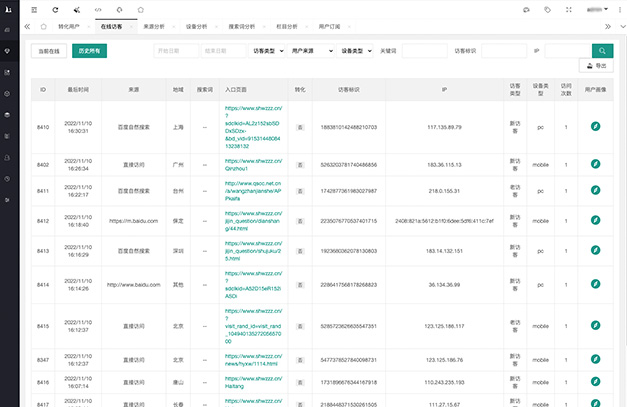The image size is (627, 407).
Task: Open the 访客类型 dropdown
Action: 266,50
